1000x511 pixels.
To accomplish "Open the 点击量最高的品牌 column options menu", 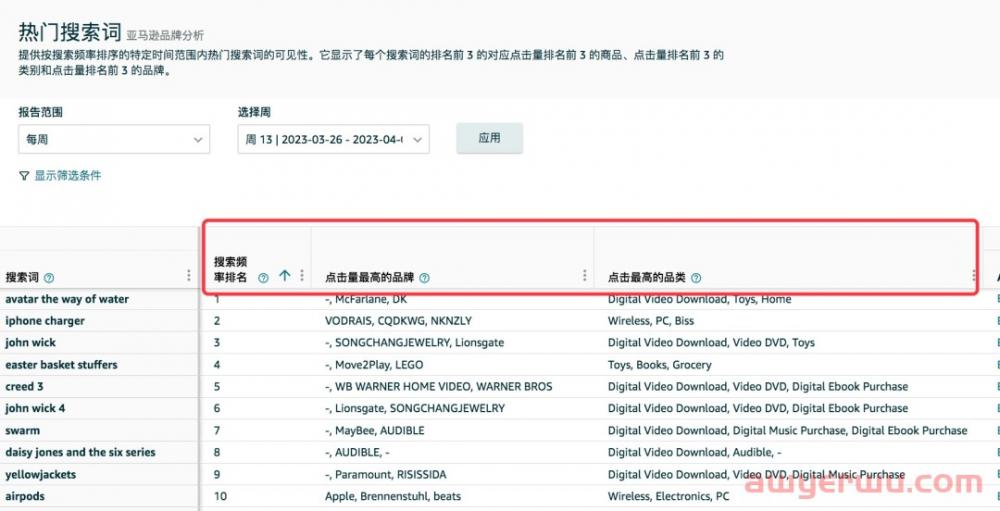I will pyautogui.click(x=584, y=276).
